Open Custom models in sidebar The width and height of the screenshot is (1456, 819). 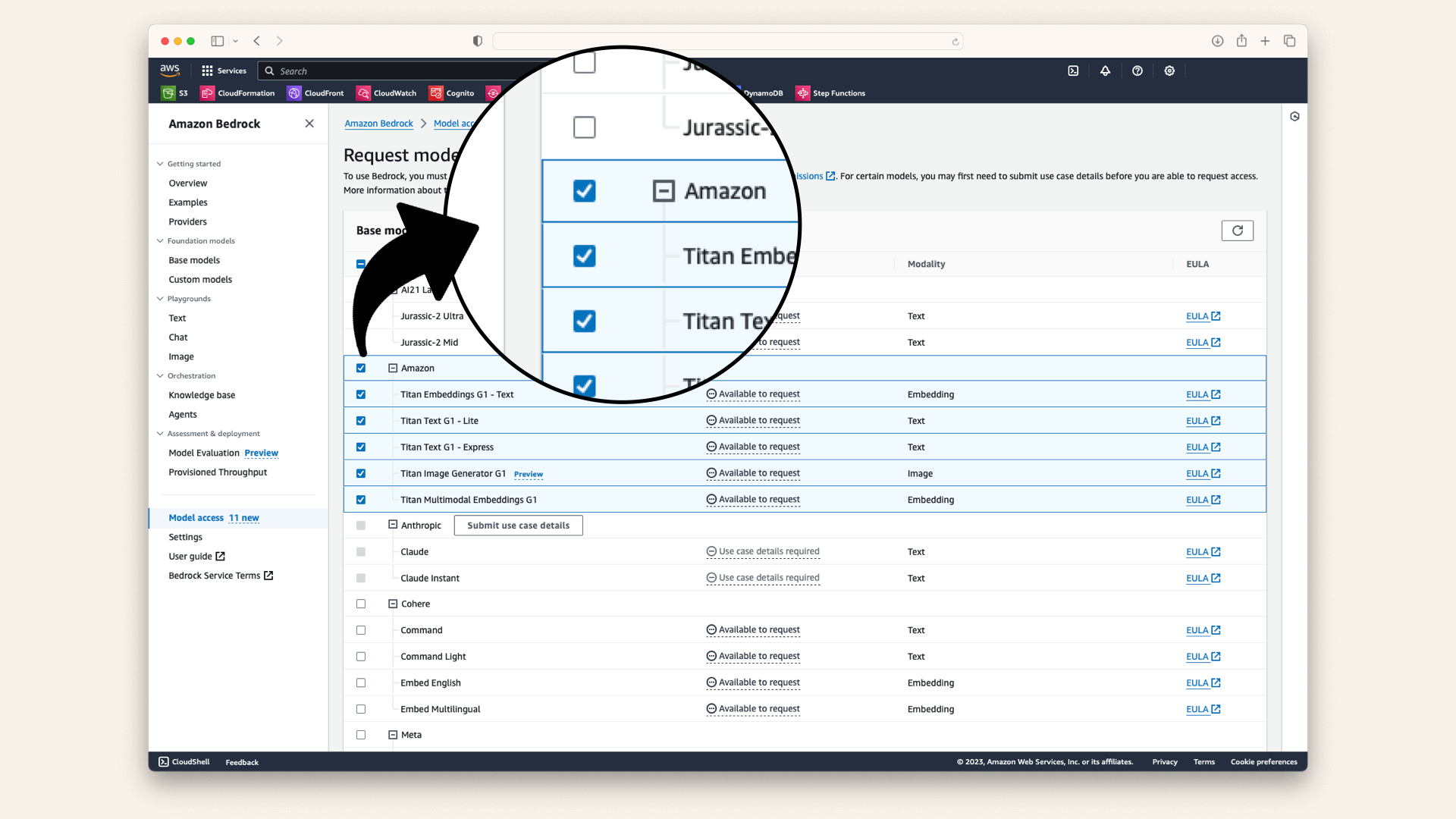pyautogui.click(x=200, y=280)
